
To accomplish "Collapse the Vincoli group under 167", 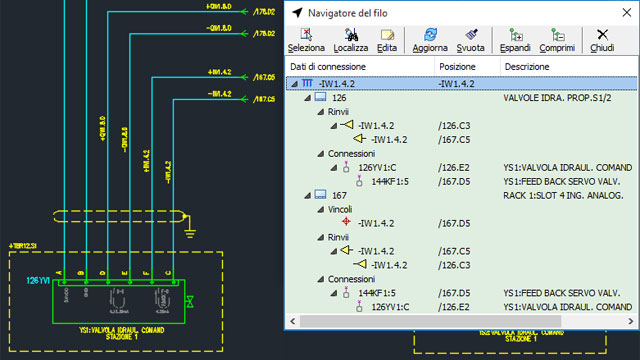I will (321, 210).
